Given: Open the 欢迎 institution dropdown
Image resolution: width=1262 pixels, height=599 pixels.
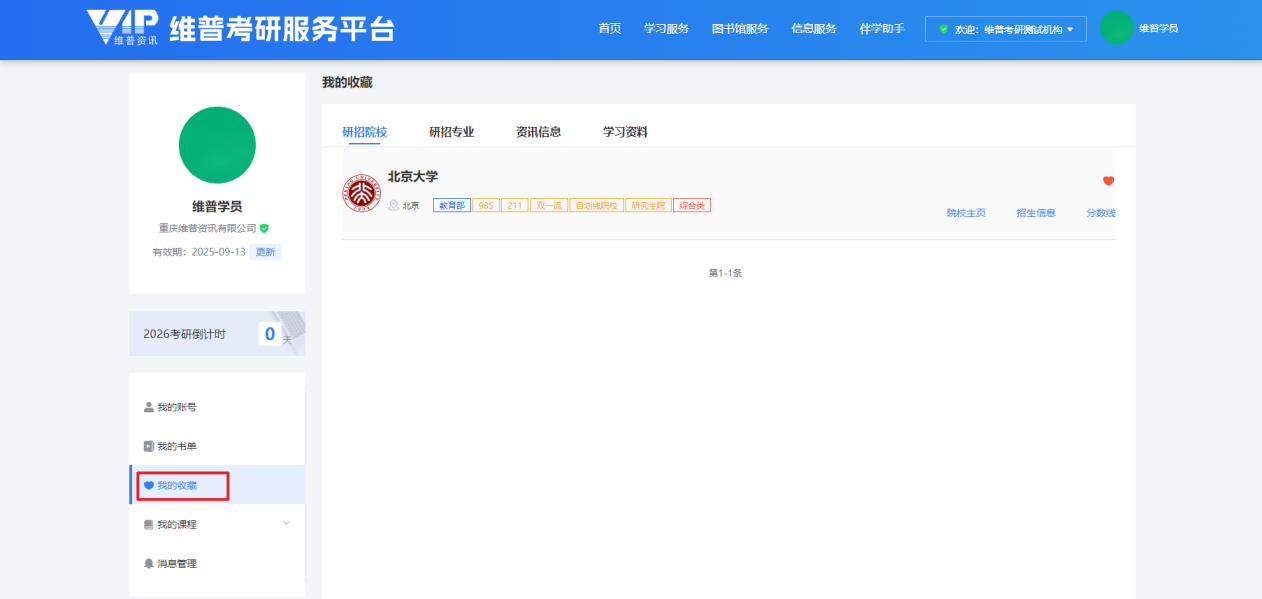Looking at the screenshot, I should click(1005, 29).
